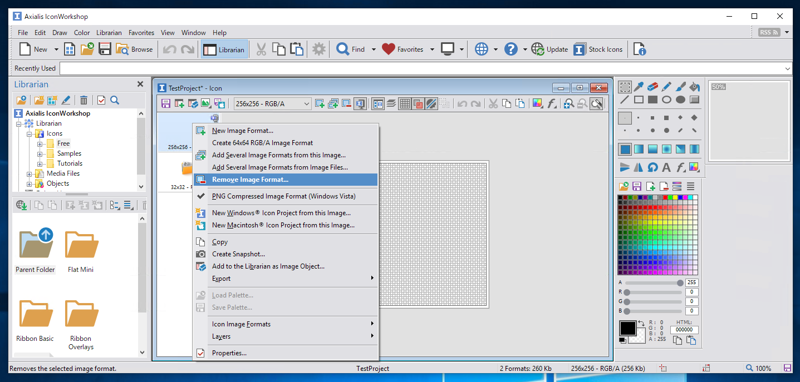Expand the Tutorials folder node
The image size is (800, 382).
point(39,164)
